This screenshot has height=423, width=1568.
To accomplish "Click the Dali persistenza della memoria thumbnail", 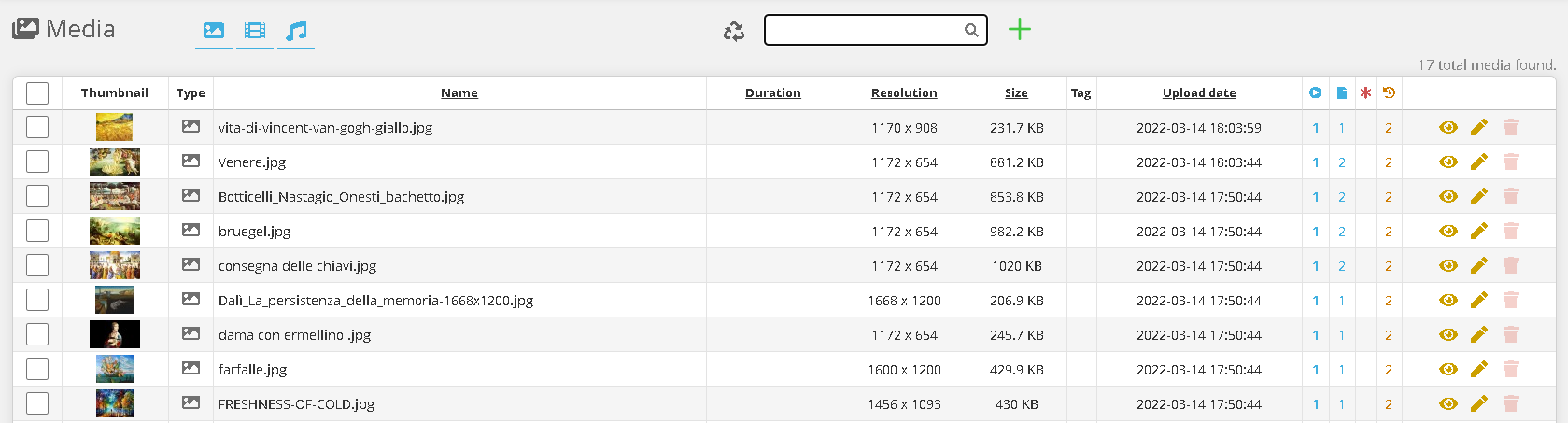I will coord(115,301).
